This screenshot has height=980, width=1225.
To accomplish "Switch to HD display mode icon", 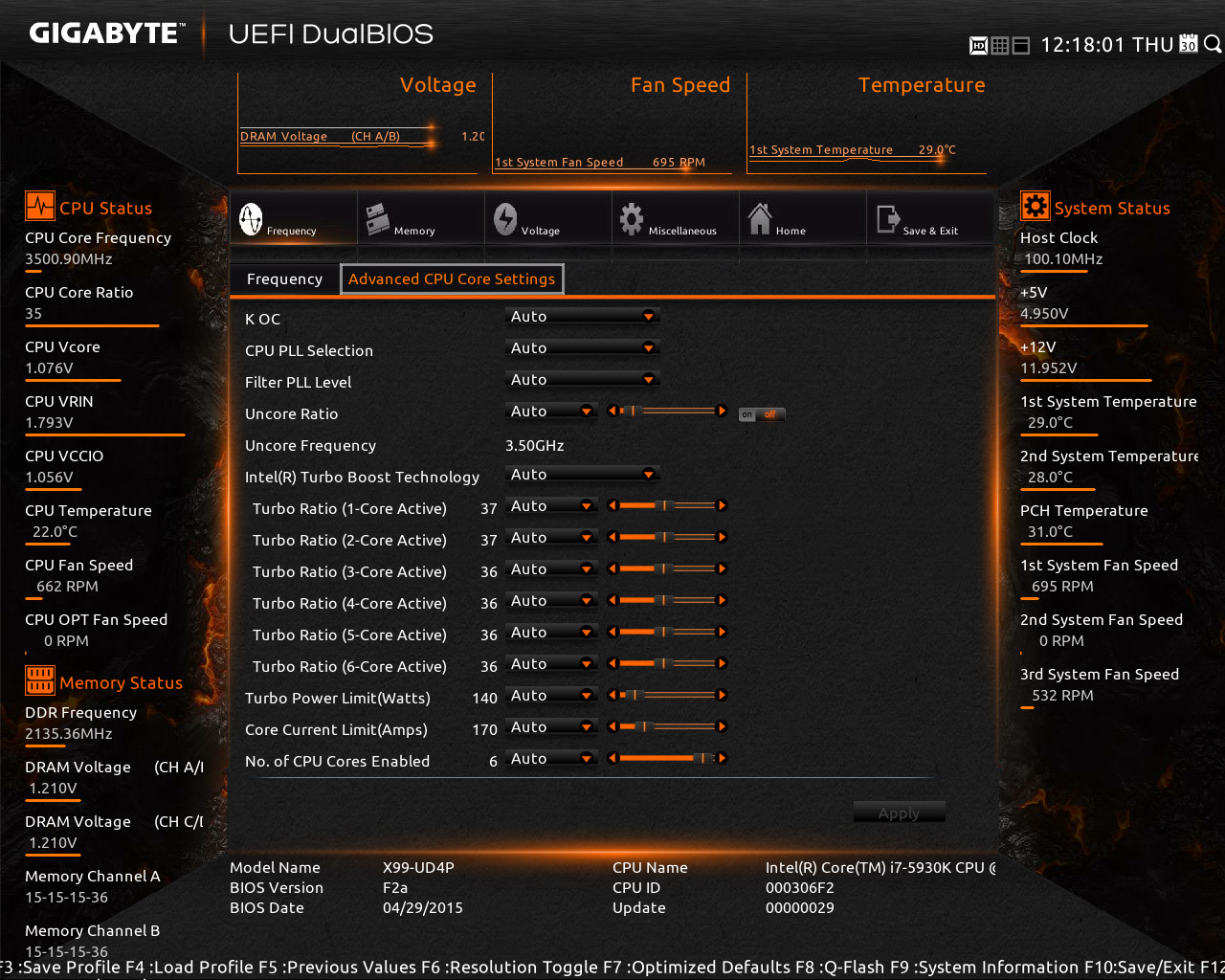I will [x=978, y=45].
